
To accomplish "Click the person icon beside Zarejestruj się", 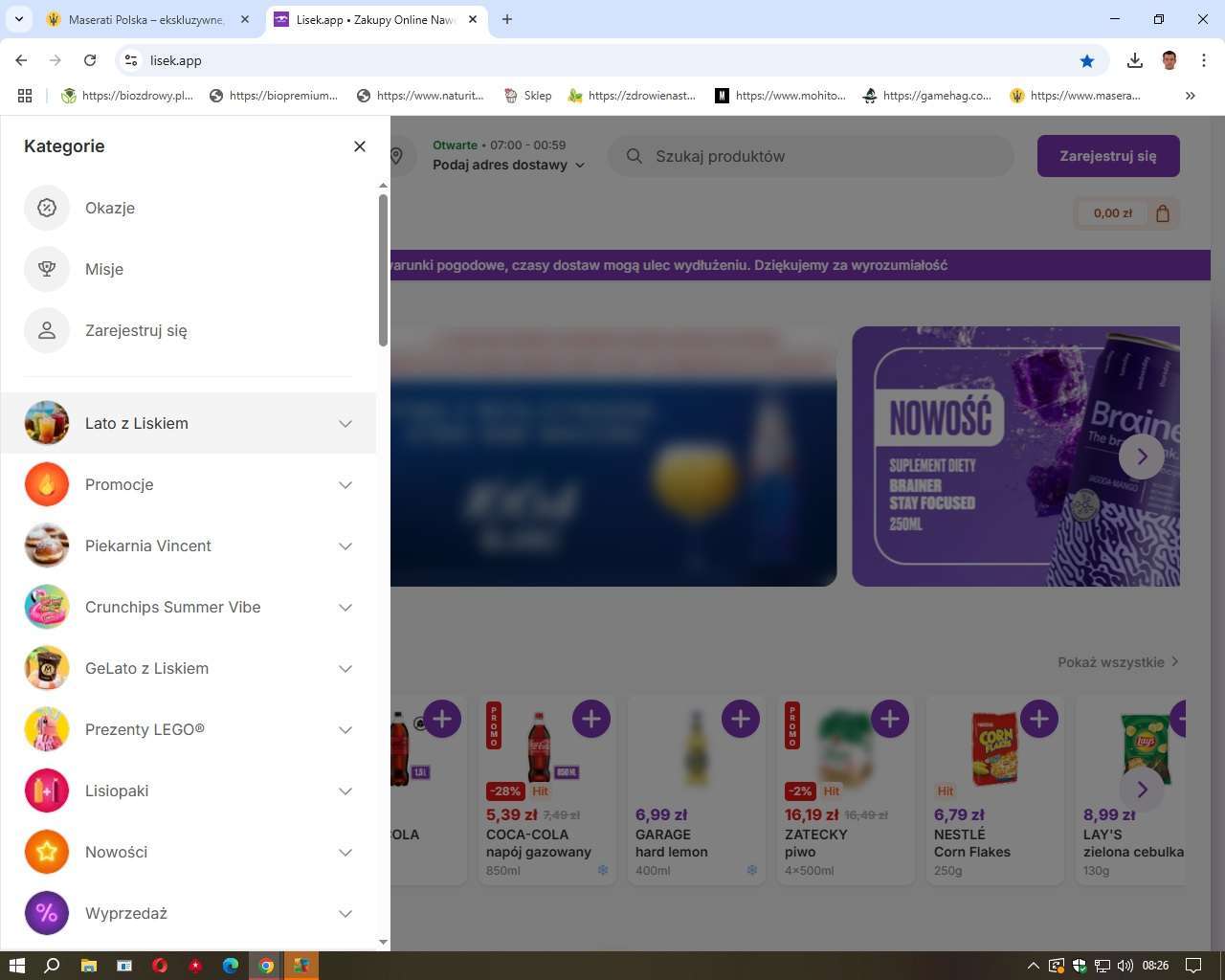I will [x=47, y=330].
